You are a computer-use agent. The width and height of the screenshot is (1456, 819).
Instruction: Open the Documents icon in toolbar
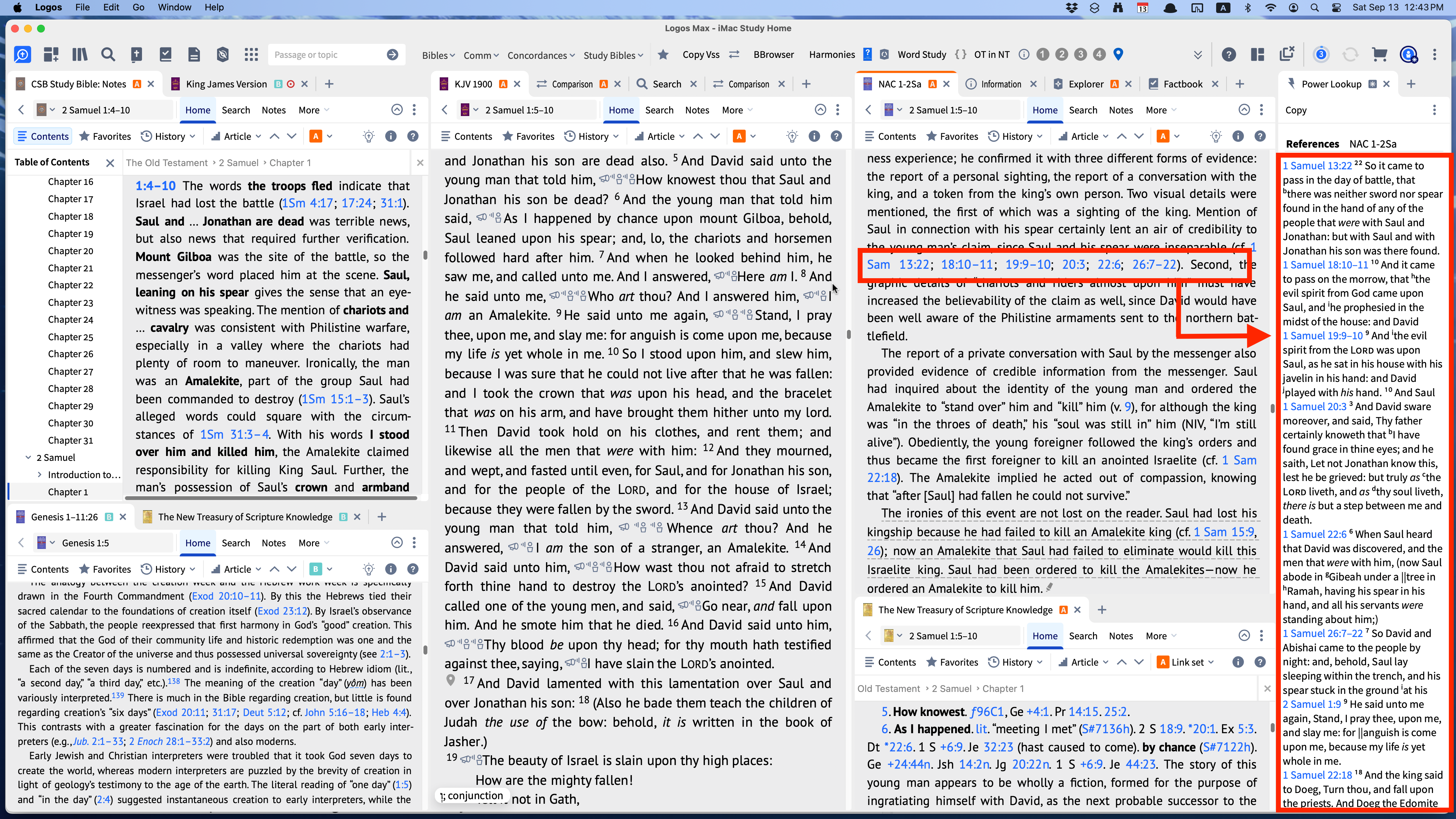coord(194,55)
